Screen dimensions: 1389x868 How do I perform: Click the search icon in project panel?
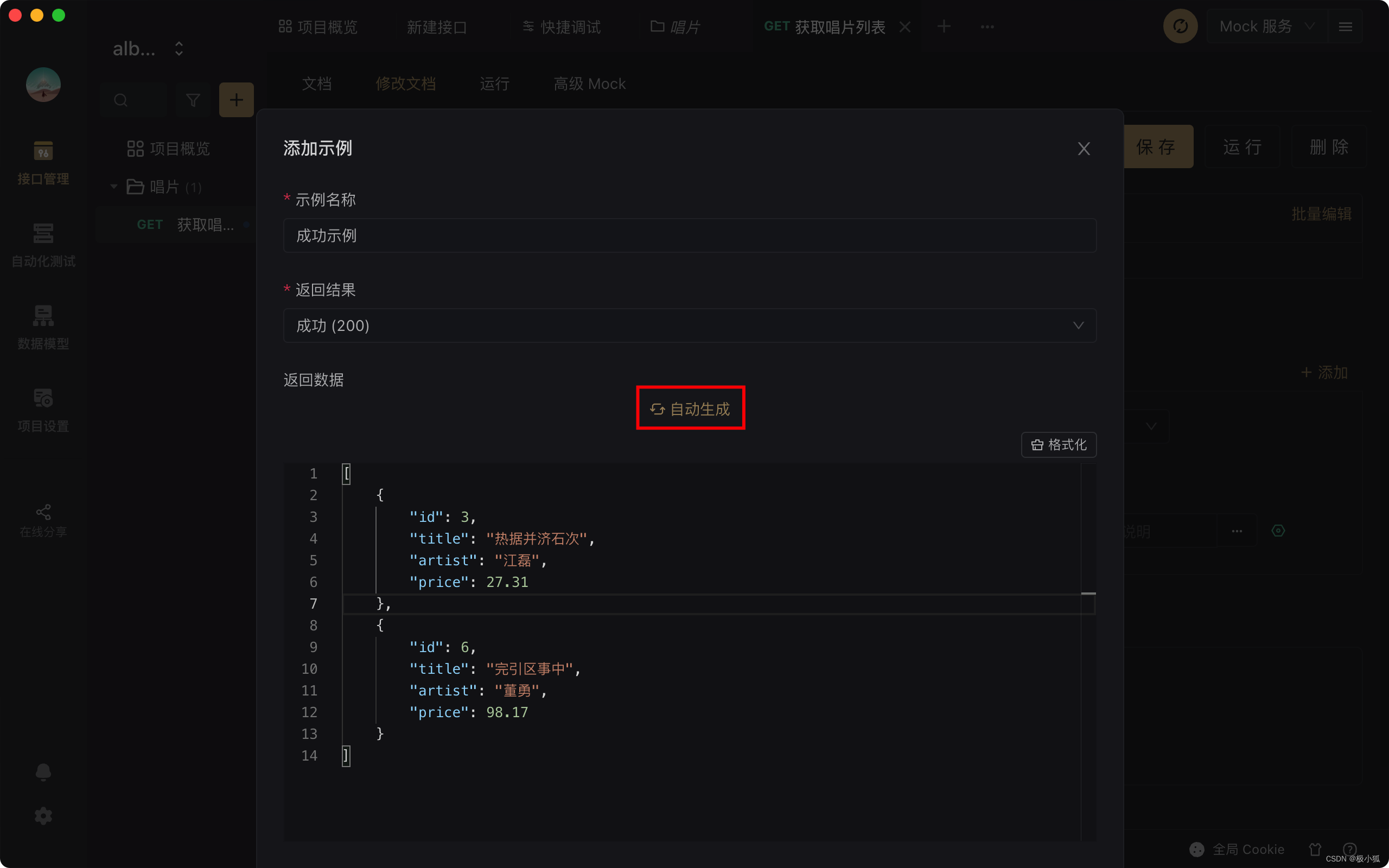(x=120, y=100)
